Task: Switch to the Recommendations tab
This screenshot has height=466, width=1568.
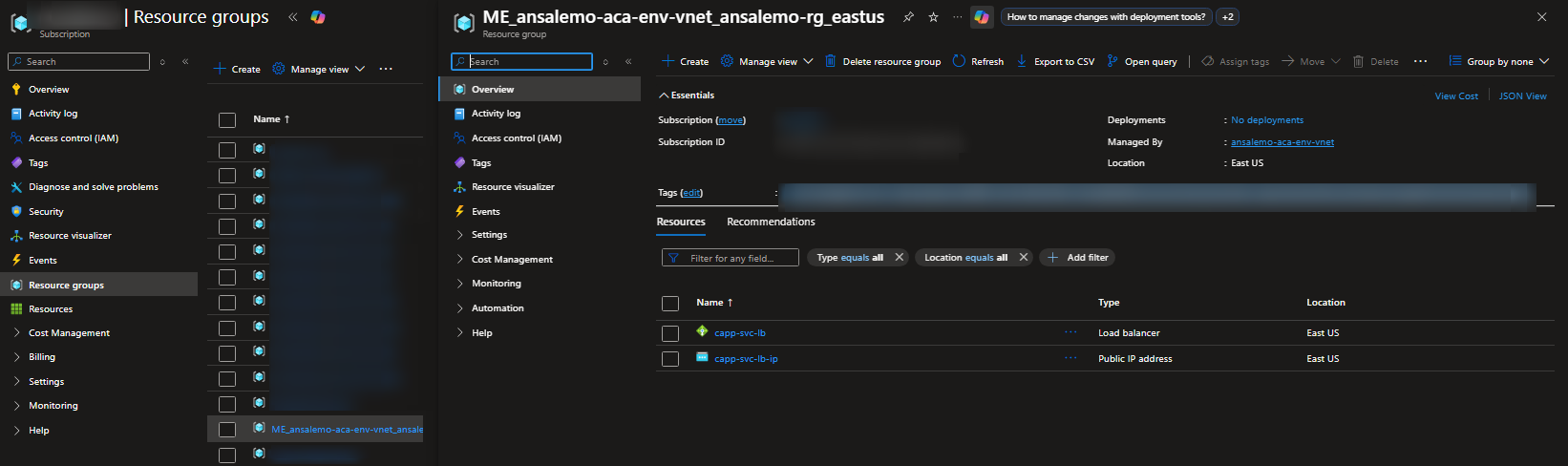Action: 771,222
